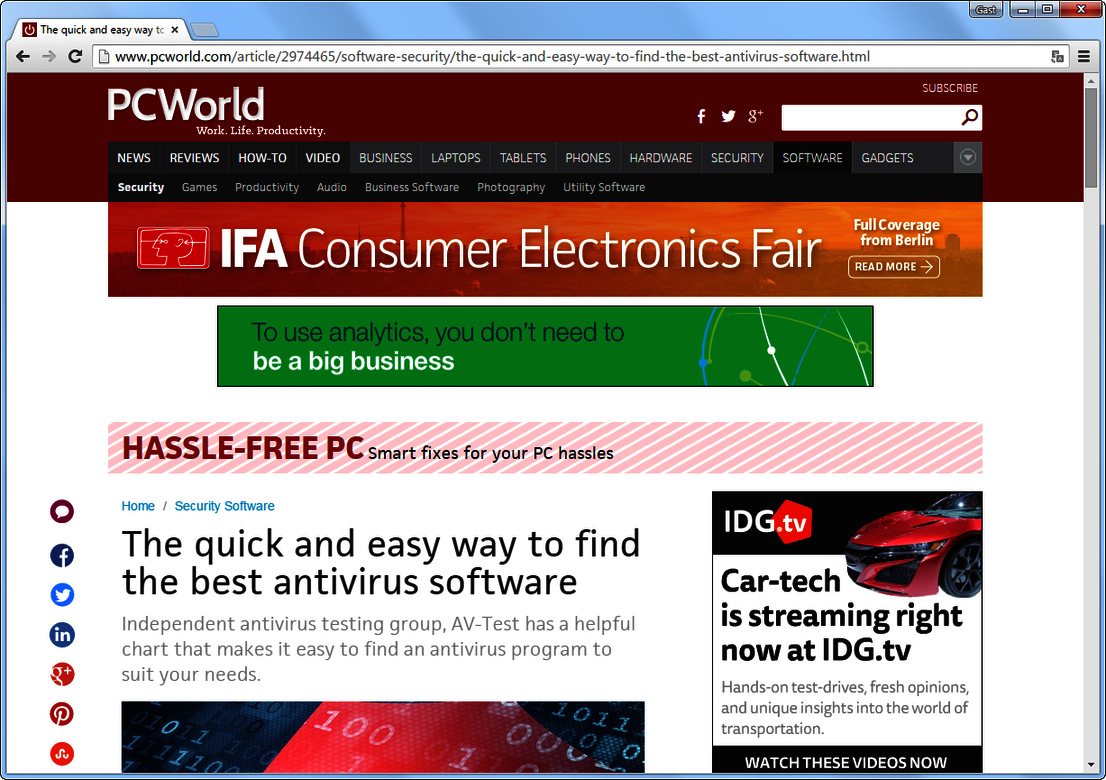Click the search magnifying glass icon
The height and width of the screenshot is (780, 1106).
pyautogui.click(x=967, y=117)
